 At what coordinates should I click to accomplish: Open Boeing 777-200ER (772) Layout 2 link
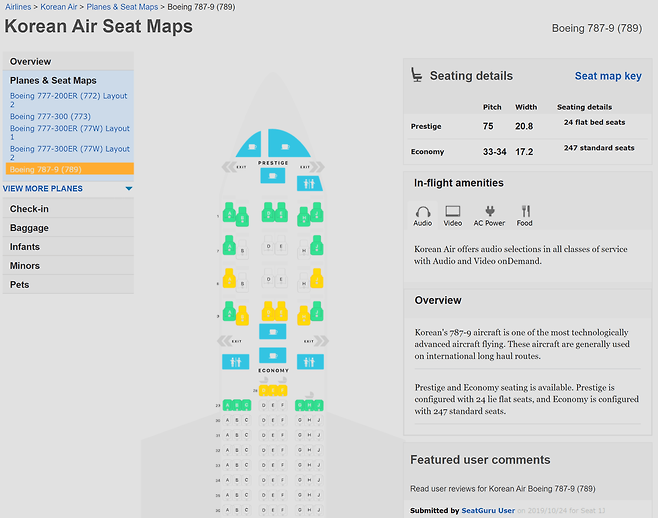68,100
